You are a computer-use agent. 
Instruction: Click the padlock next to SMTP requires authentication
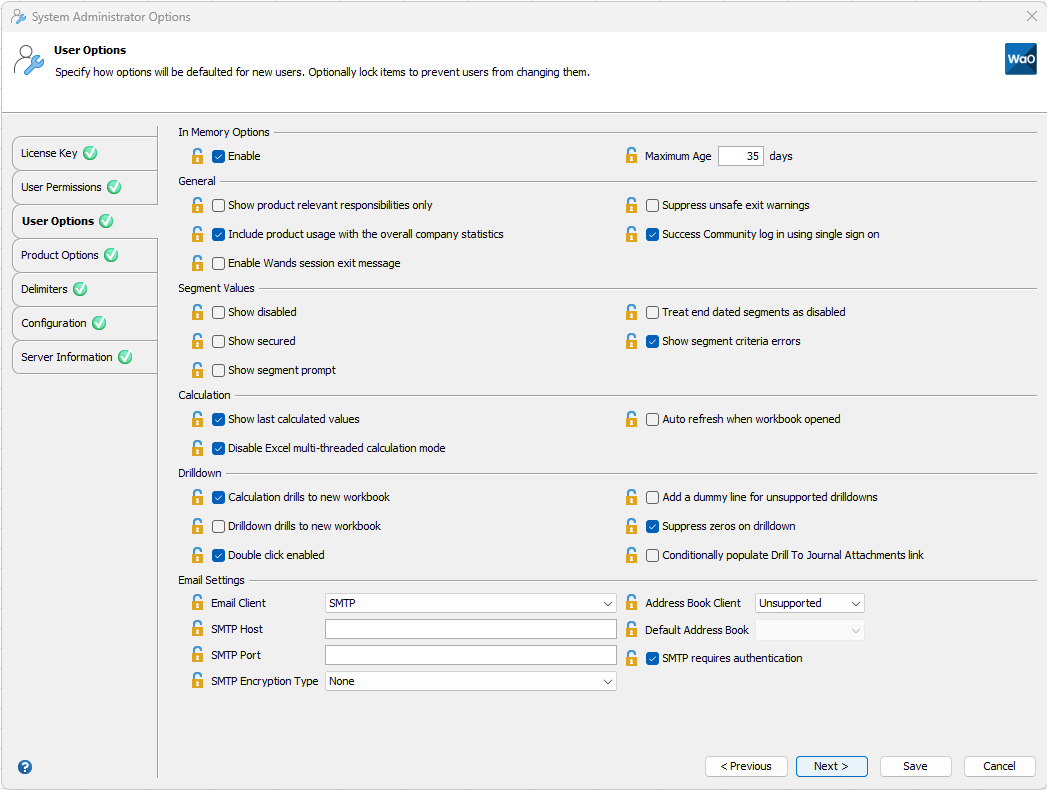[631, 657]
